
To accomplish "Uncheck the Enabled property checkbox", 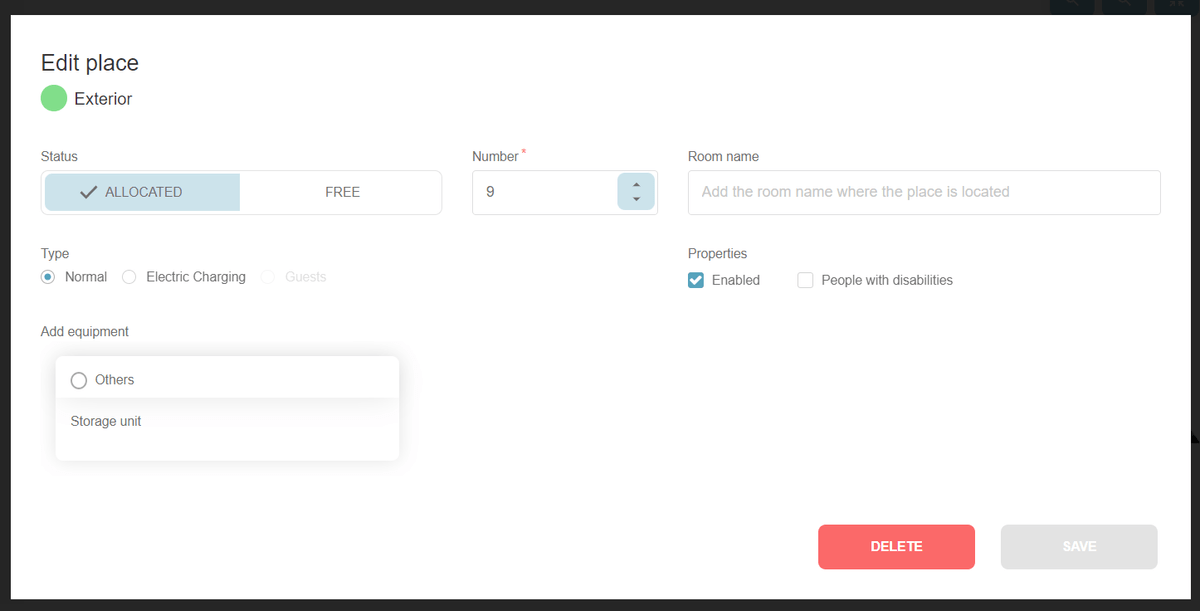I will (696, 281).
